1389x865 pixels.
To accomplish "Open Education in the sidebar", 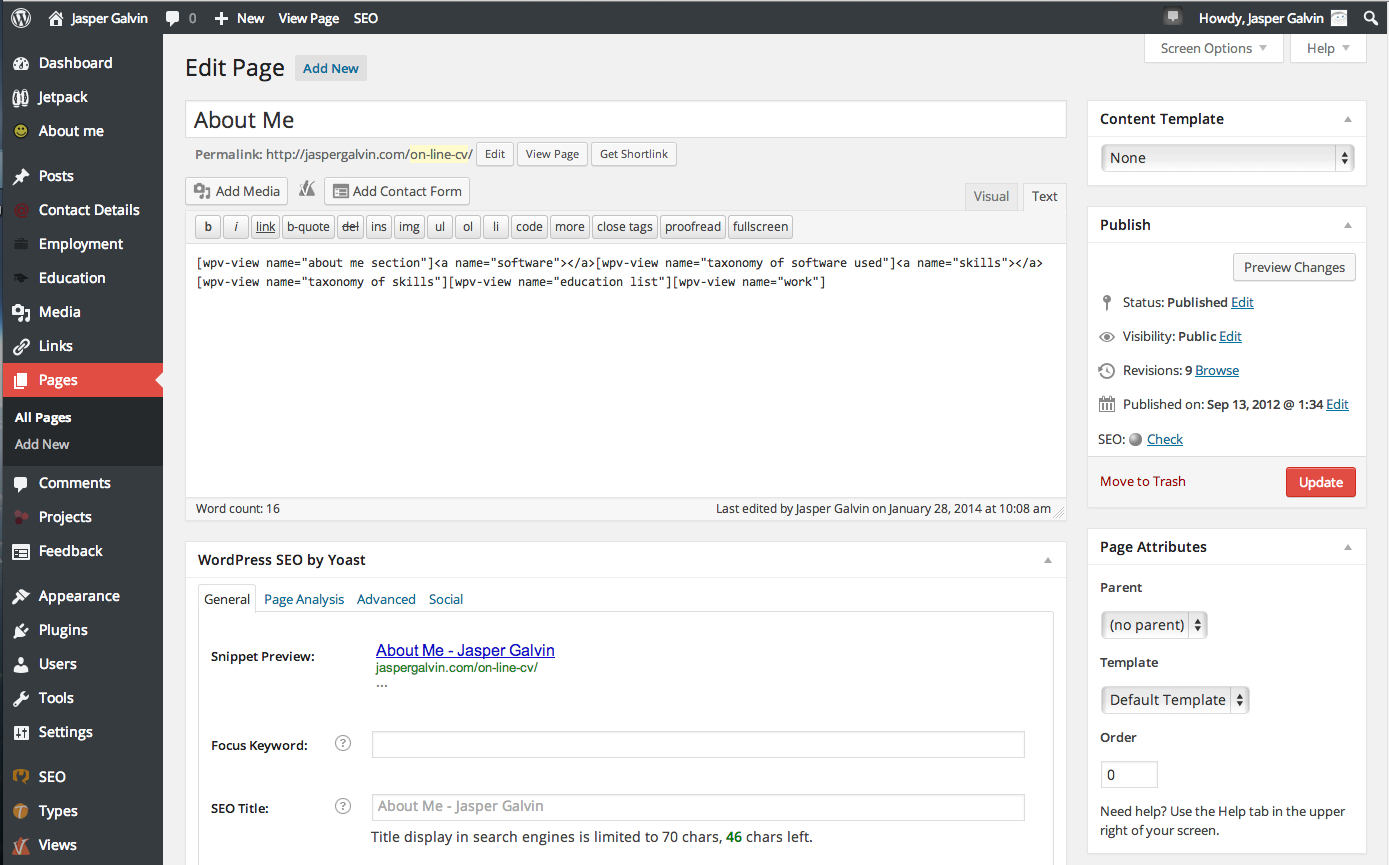I will pyautogui.click(x=72, y=278).
